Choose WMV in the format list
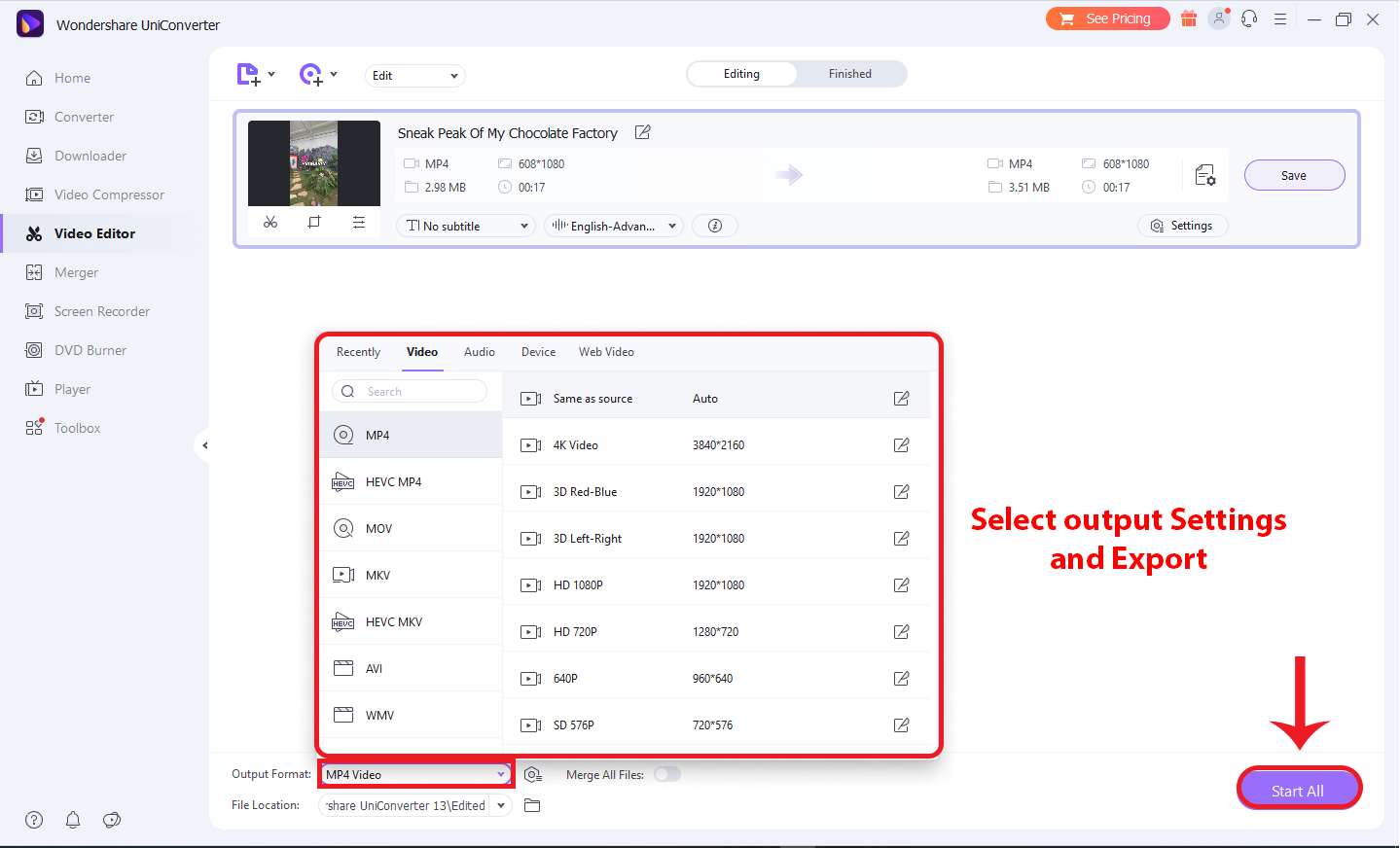The width and height of the screenshot is (1400, 848). click(411, 715)
